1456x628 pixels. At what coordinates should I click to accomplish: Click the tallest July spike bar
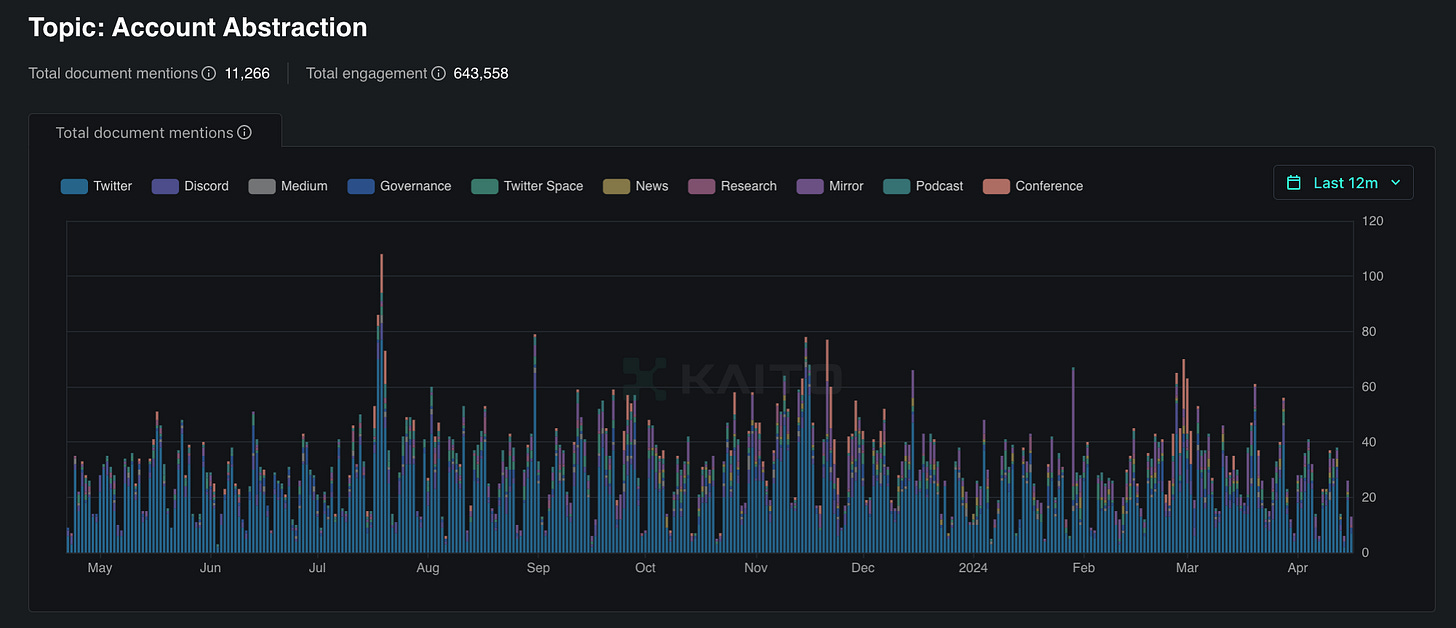381,403
